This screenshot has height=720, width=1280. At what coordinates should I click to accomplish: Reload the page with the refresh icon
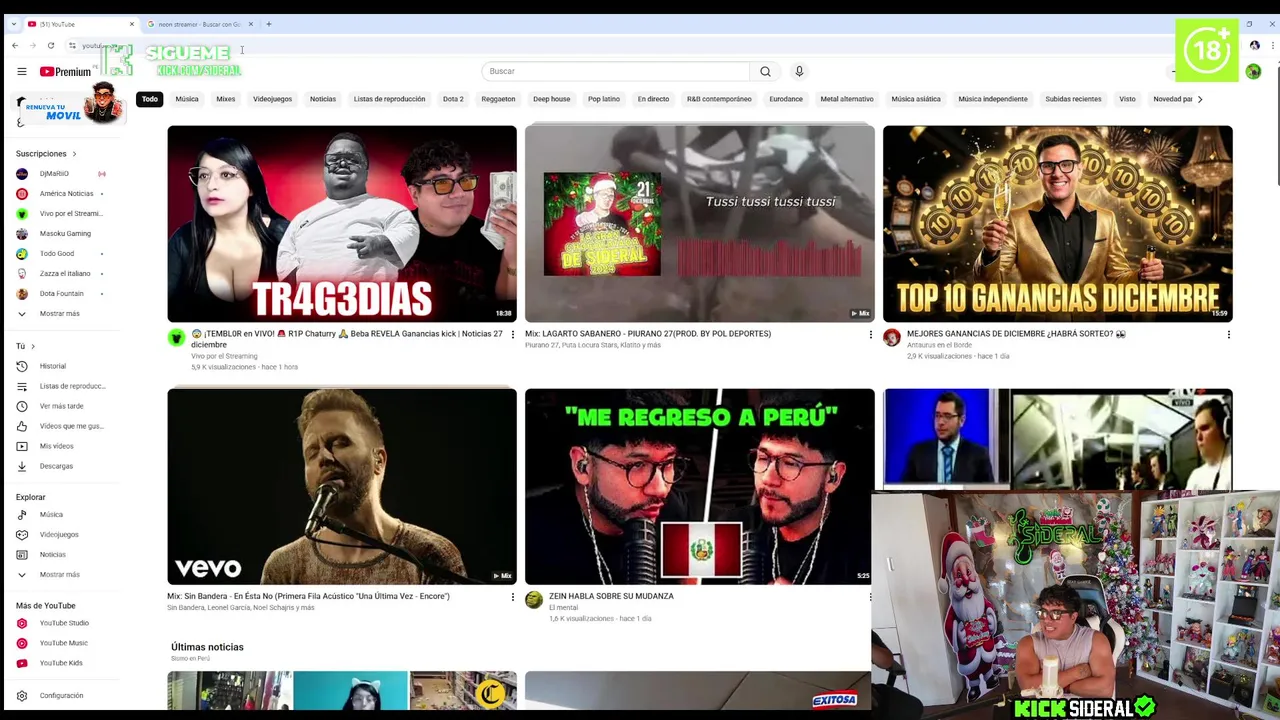tap(51, 45)
